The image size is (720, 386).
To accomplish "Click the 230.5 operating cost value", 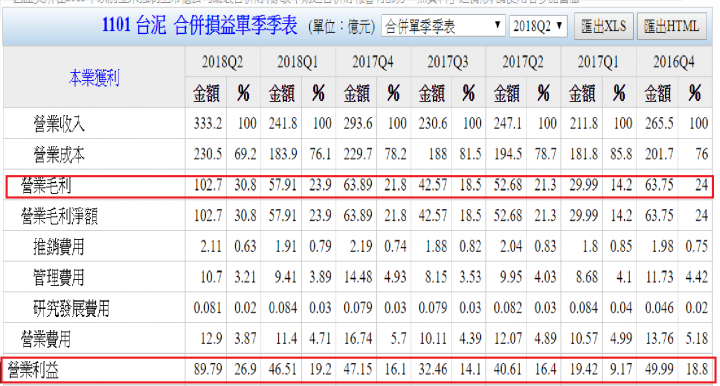I will [208, 154].
